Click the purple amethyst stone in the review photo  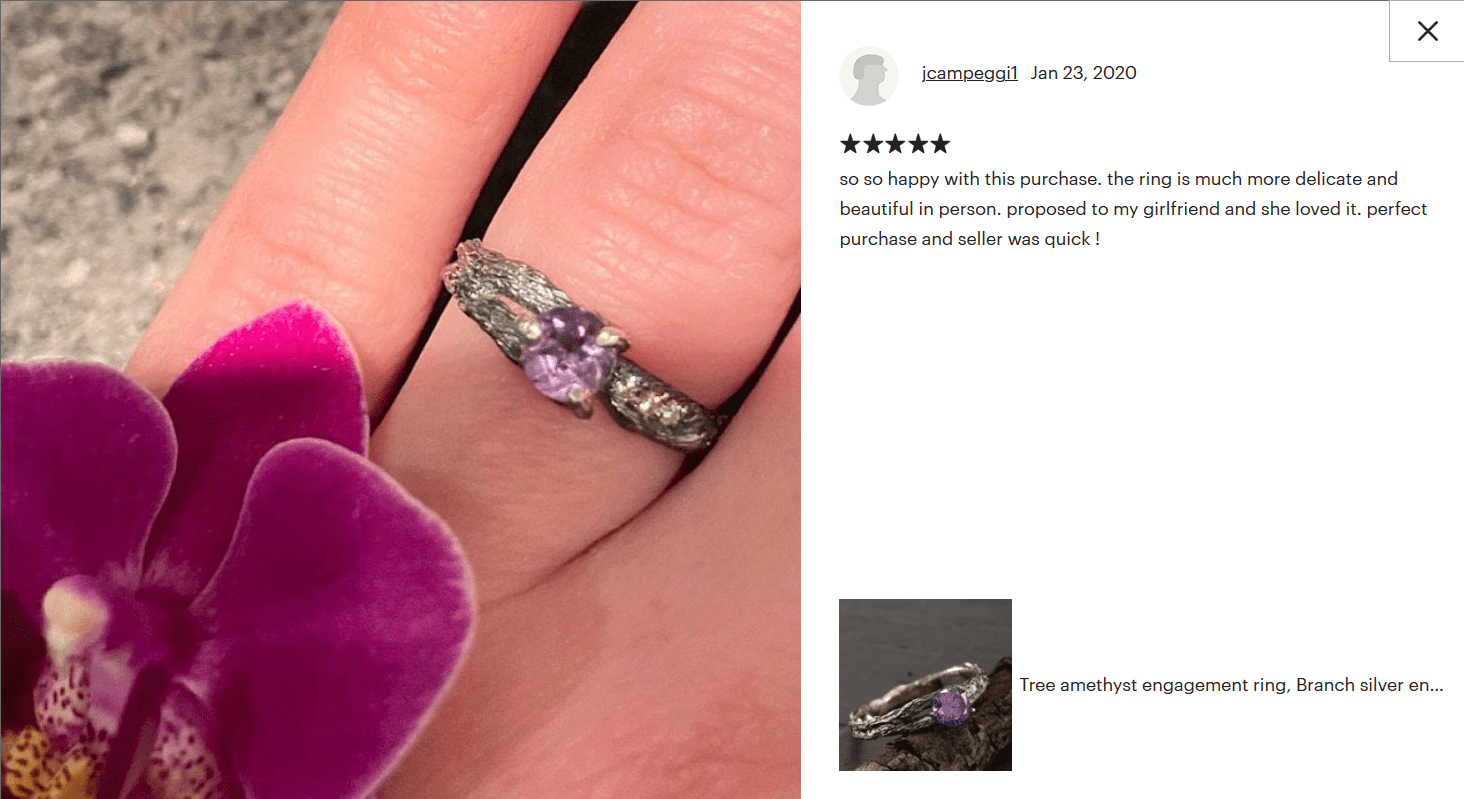coord(565,355)
